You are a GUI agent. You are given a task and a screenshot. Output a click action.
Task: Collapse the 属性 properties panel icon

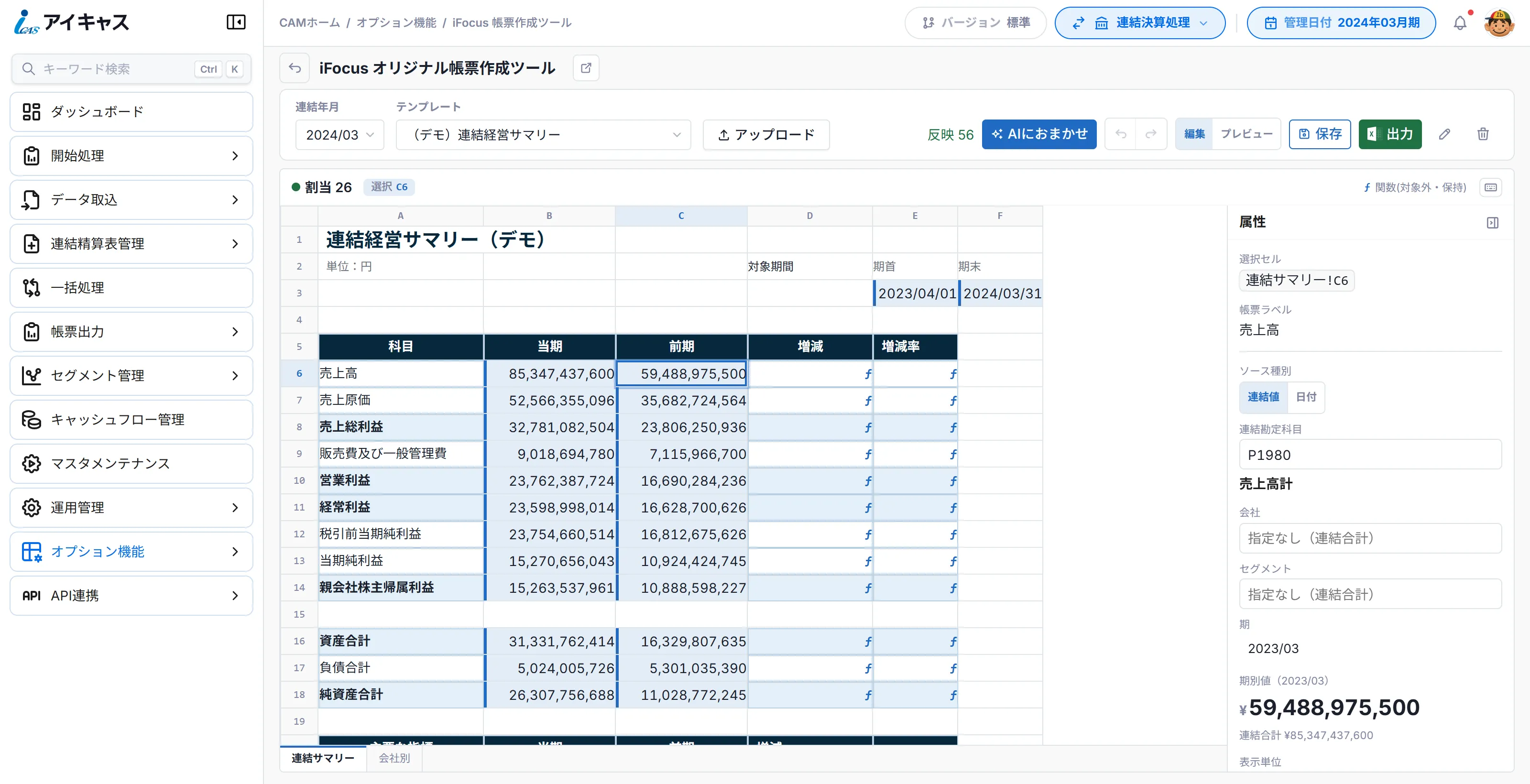click(1493, 223)
